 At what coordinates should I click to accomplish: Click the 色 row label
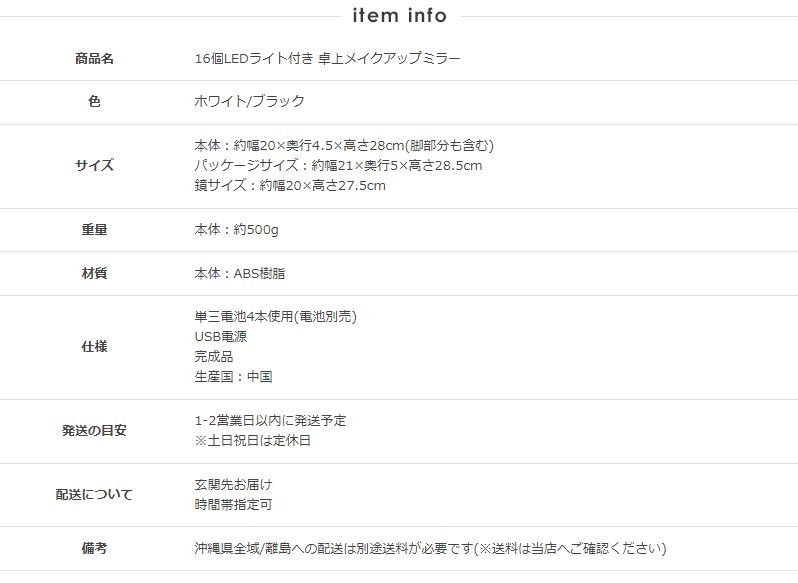point(94,102)
